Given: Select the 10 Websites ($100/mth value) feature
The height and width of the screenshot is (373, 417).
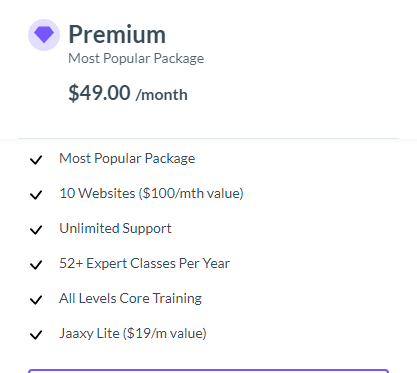Looking at the screenshot, I should (x=151, y=193).
